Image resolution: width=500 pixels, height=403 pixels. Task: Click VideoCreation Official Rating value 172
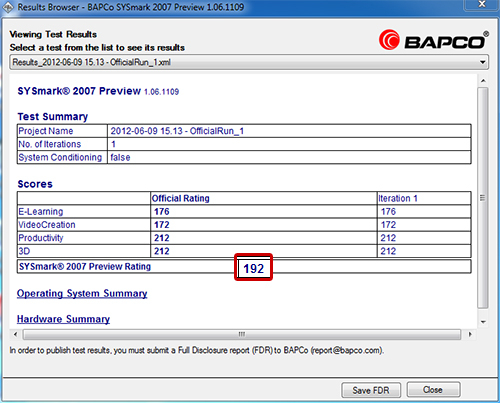pyautogui.click(x=162, y=225)
